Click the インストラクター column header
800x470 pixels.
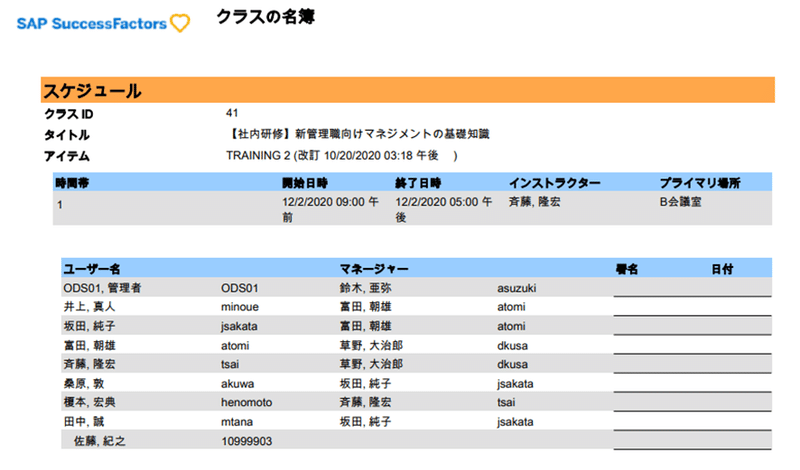click(555, 183)
